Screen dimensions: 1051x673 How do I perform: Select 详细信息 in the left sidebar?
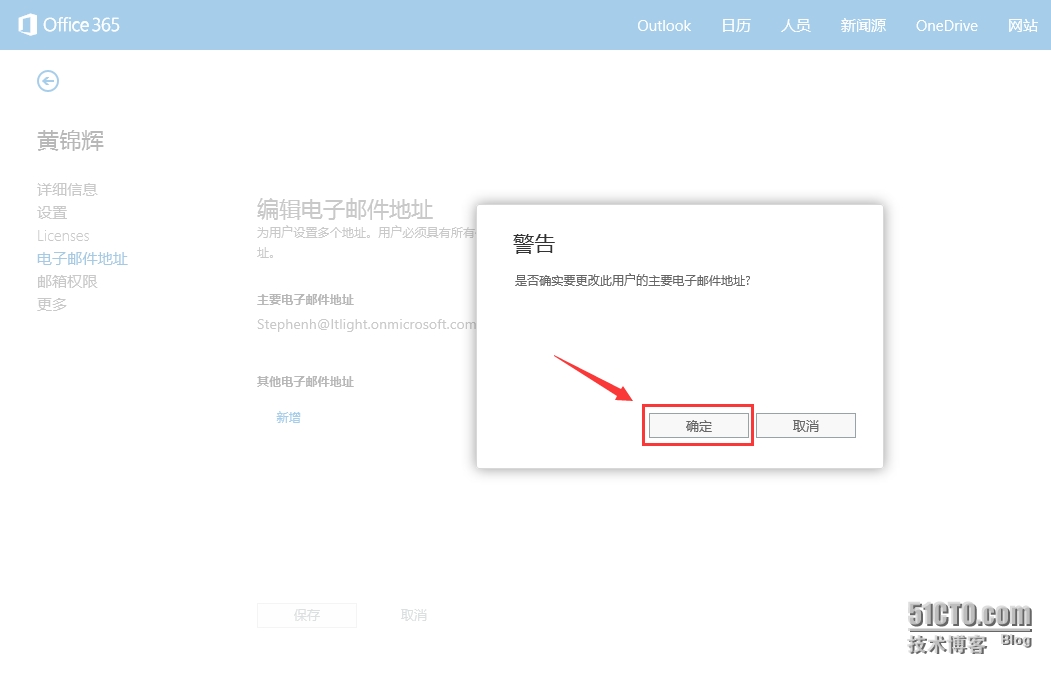(x=67, y=189)
